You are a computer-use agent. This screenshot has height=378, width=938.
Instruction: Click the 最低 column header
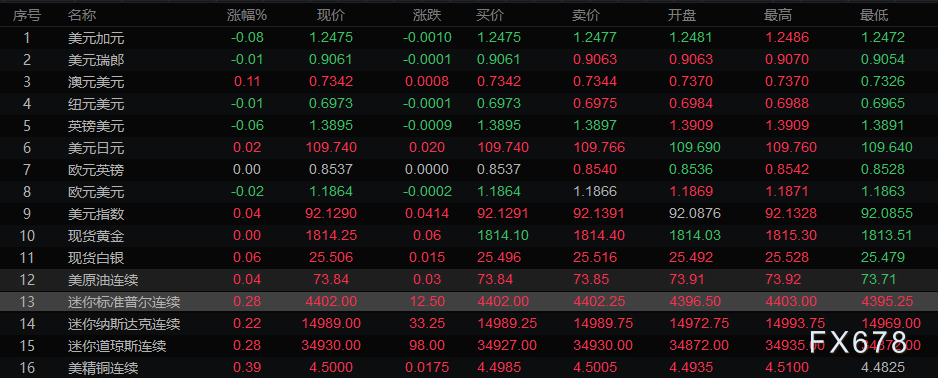pos(874,15)
